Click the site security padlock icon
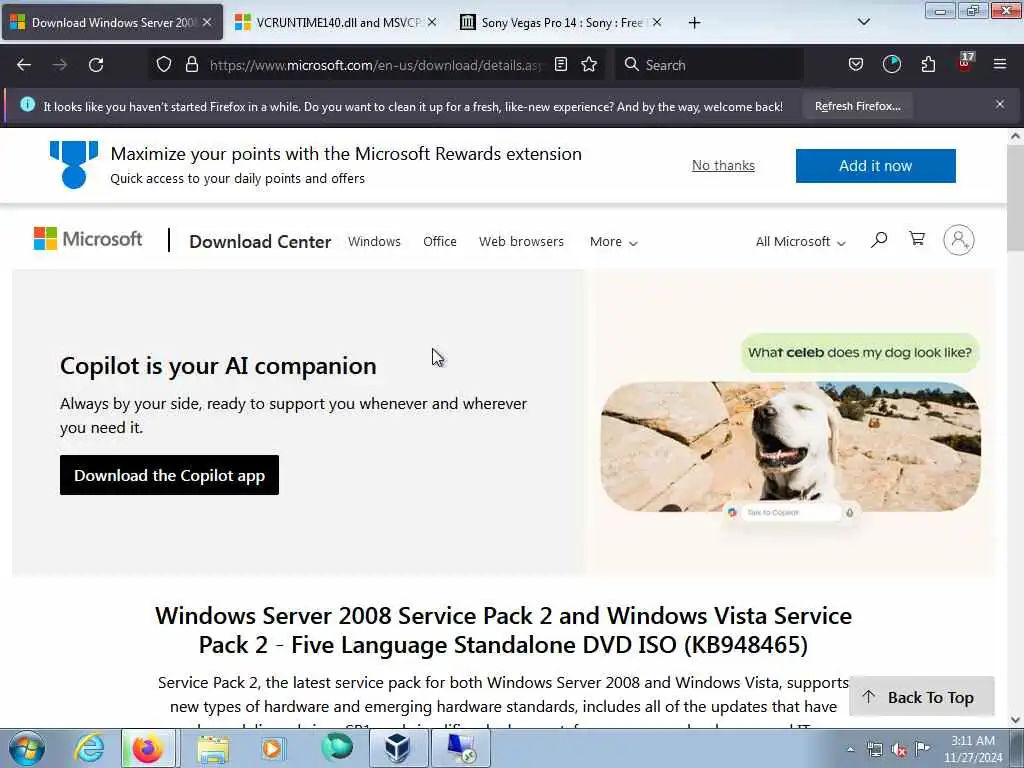The image size is (1024, 768). tap(191, 65)
